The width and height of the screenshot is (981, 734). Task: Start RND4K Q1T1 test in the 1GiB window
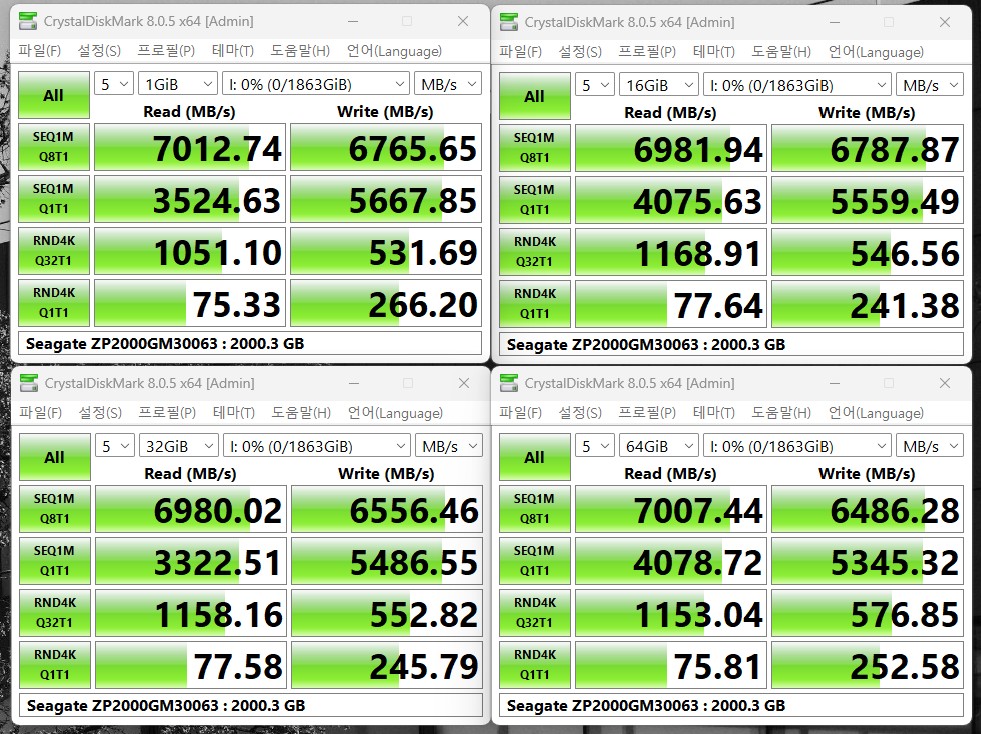(x=53, y=303)
